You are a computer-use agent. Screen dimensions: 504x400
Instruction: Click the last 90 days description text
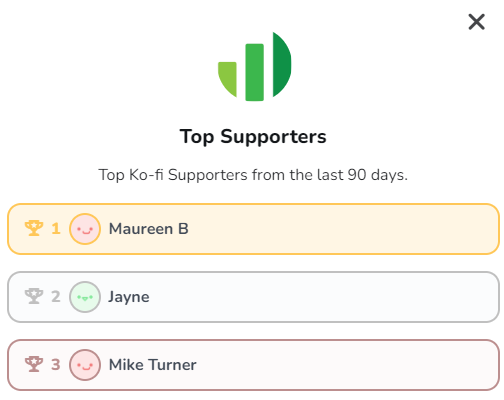tap(253, 175)
